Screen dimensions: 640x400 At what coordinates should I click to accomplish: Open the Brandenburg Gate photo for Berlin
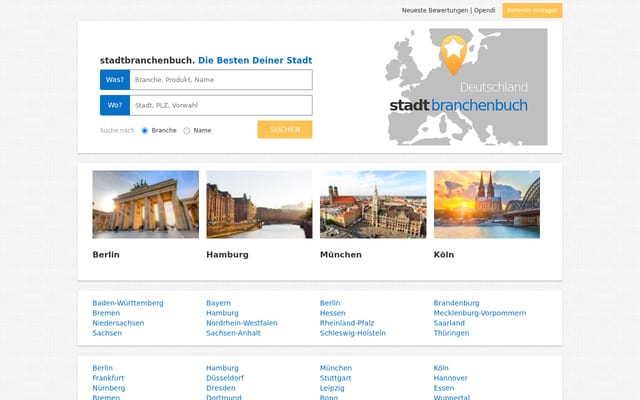[x=146, y=204]
